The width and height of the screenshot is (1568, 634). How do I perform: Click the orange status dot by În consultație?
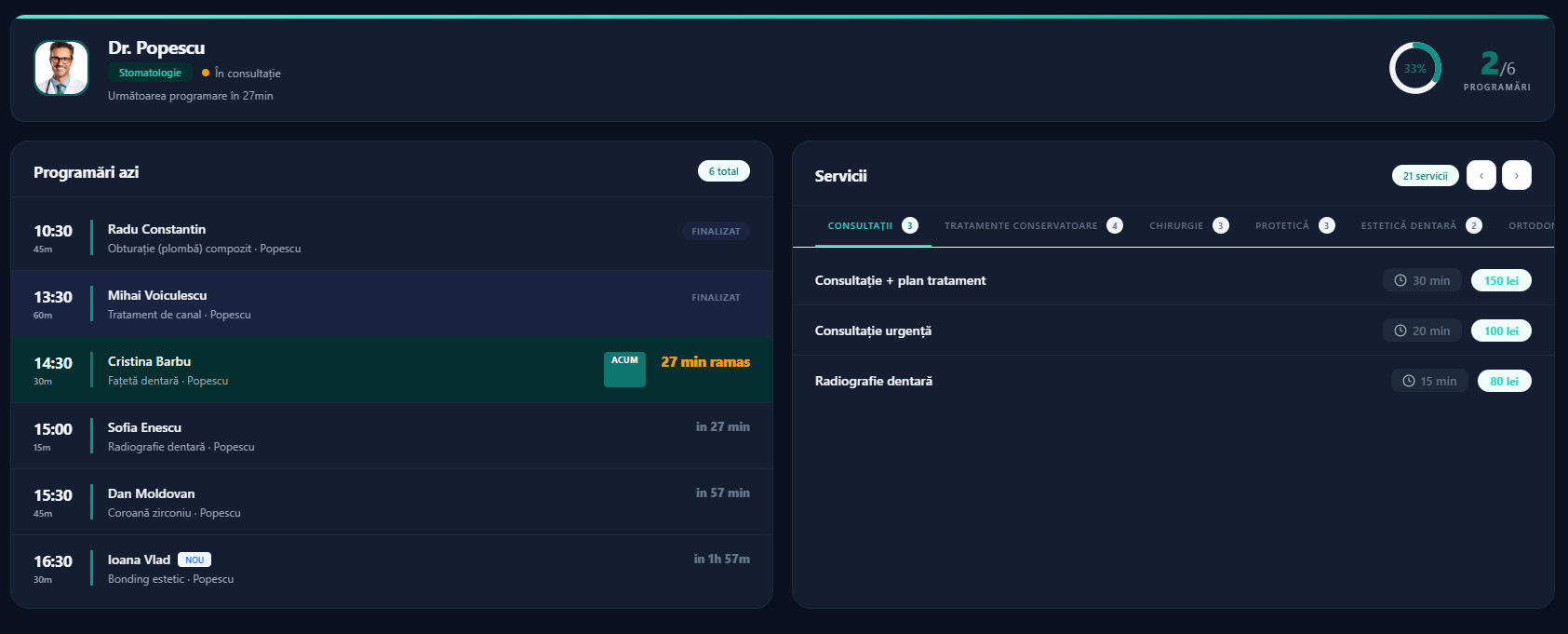[x=206, y=73]
